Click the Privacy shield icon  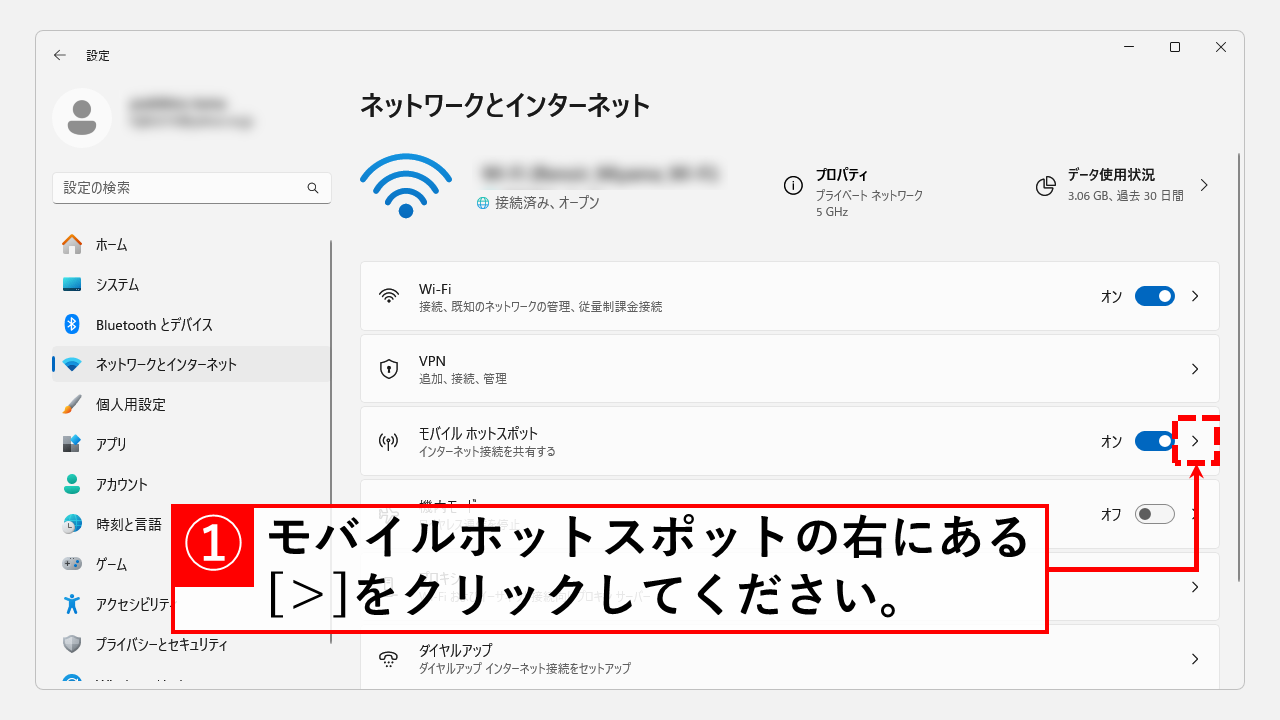point(72,644)
